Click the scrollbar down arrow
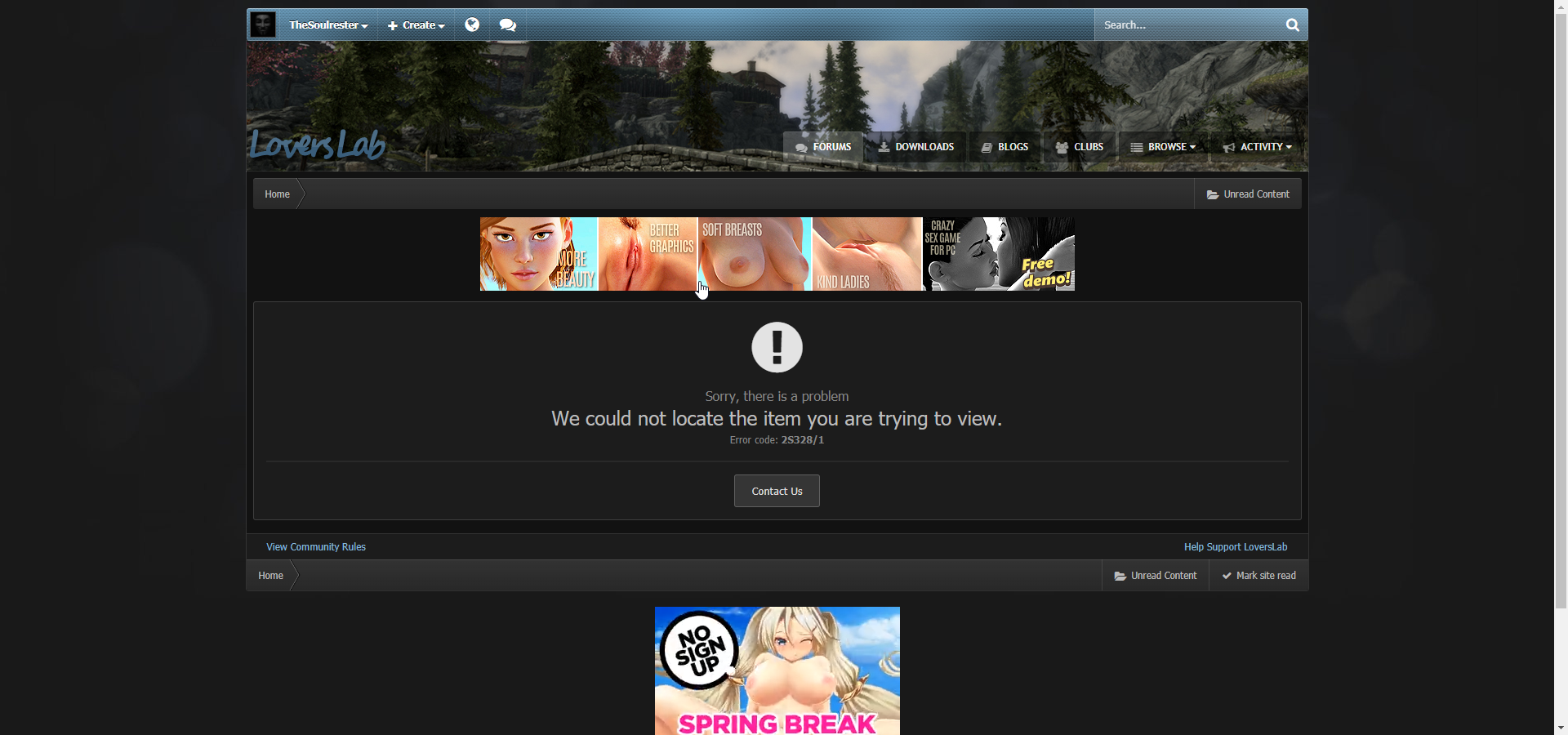The image size is (1568, 735). click(1561, 728)
